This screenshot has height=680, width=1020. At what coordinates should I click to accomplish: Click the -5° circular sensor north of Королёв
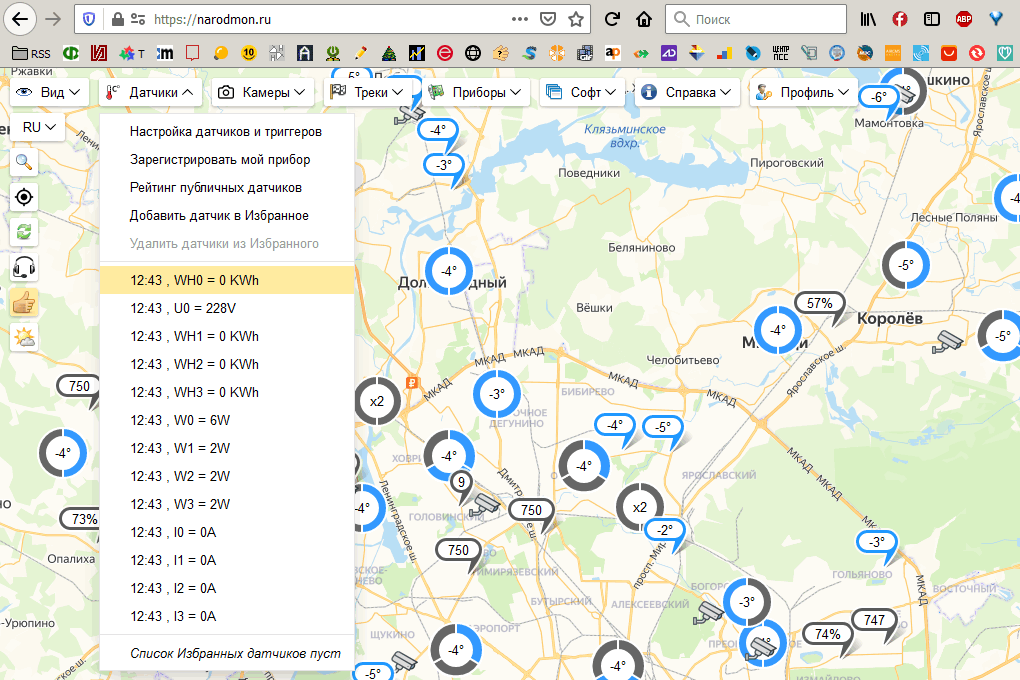[906, 265]
